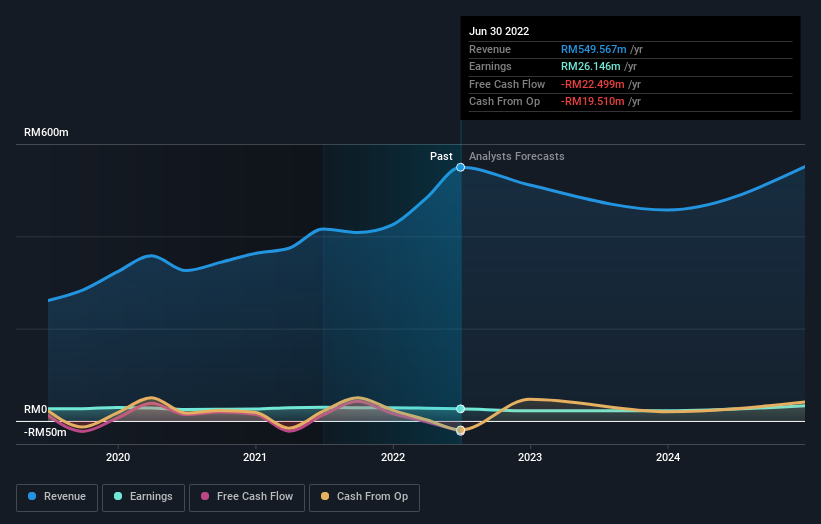Viewport: 821px width, 524px height.
Task: Click the Cash From Op value -RM19.510m
Action: [x=593, y=102]
